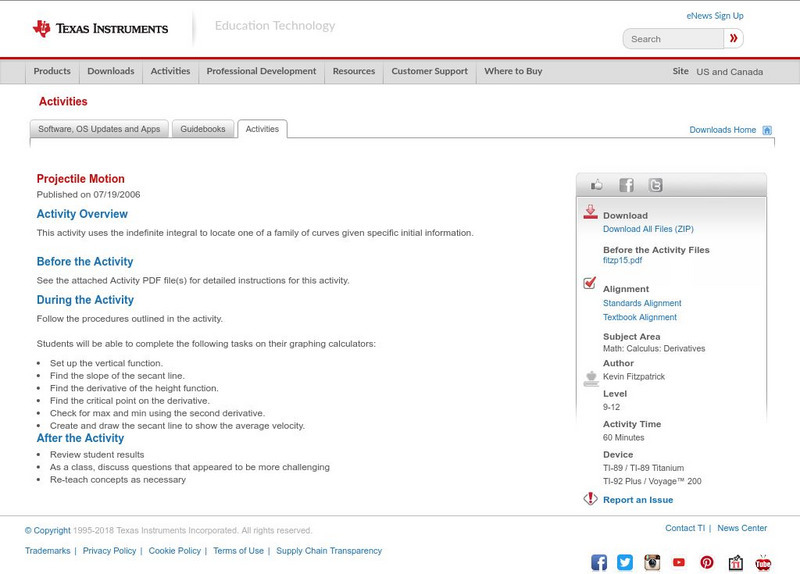Viewport: 800px width, 574px height.
Task: Open Supply Chain Transparency link
Action: 329,551
